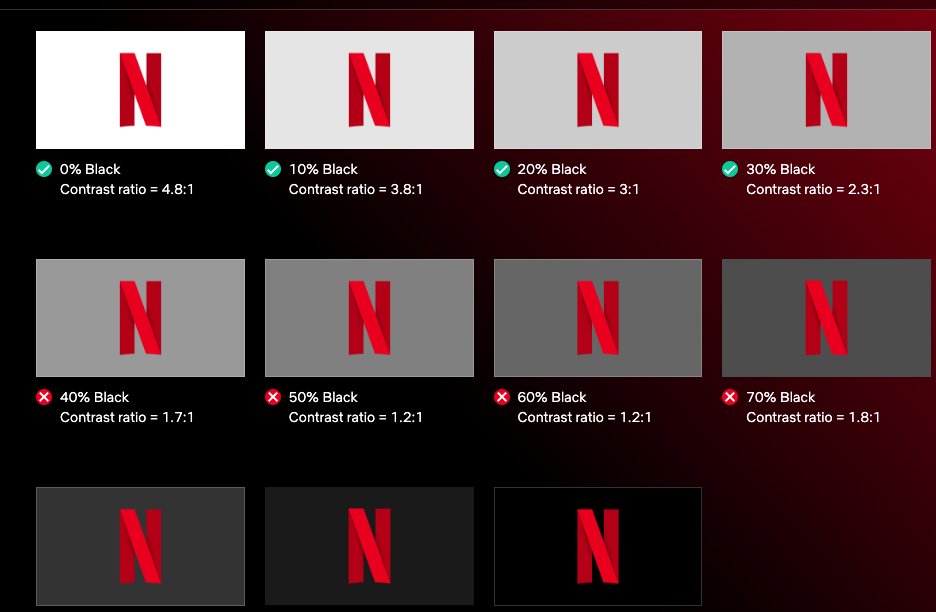Select the Netflix logo on white background

(x=140, y=89)
